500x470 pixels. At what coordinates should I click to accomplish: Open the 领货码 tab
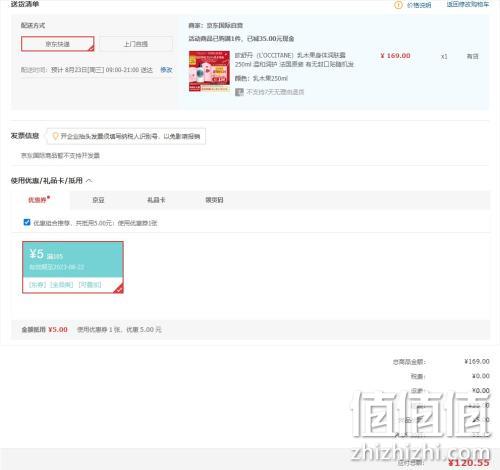214,200
